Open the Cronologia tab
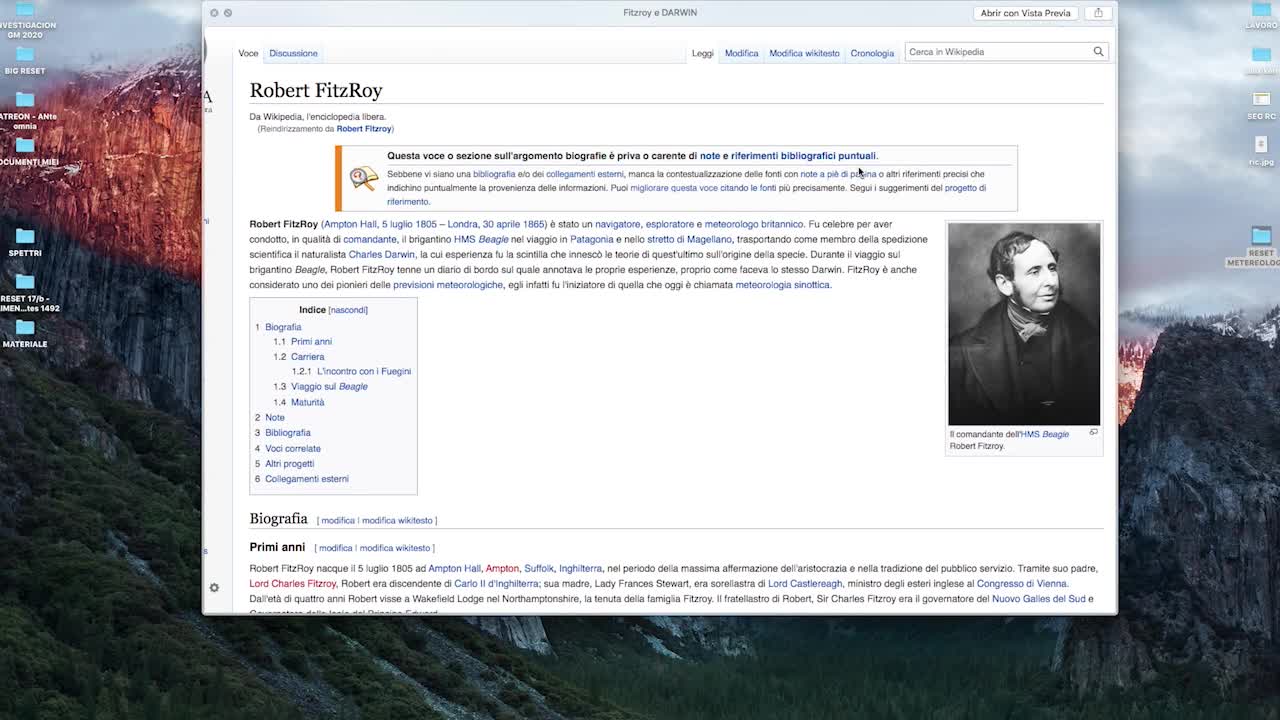This screenshot has width=1280, height=720. [872, 53]
